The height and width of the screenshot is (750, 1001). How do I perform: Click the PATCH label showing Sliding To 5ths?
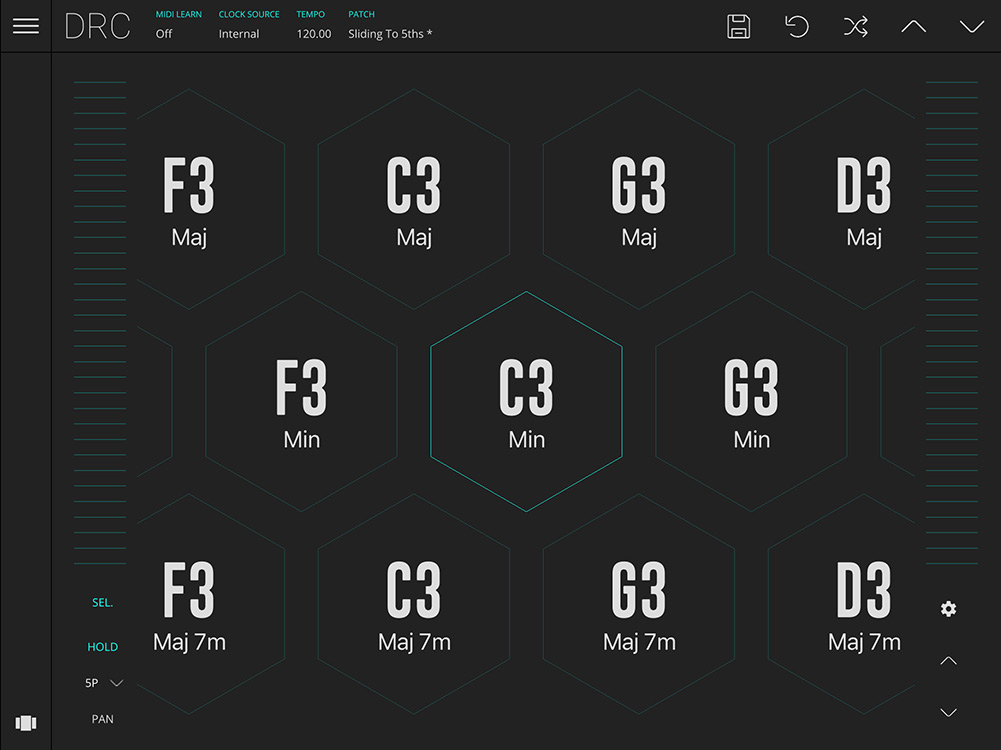tap(390, 33)
